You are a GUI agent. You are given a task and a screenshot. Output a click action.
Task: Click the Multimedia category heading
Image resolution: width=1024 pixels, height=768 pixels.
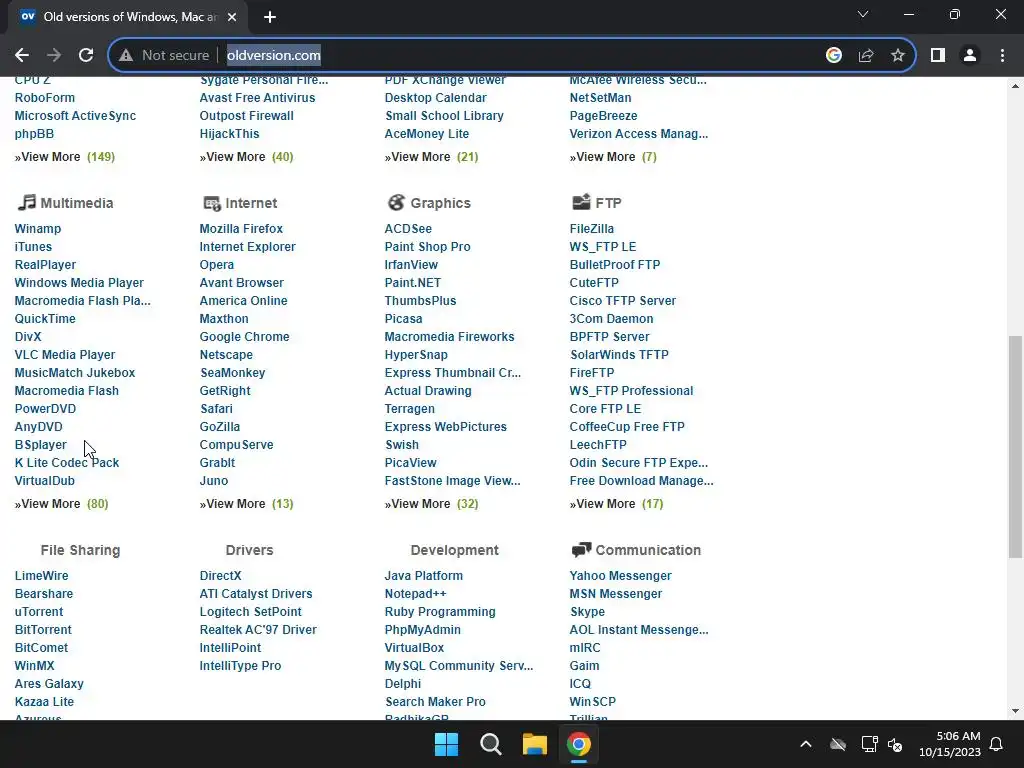coord(77,203)
